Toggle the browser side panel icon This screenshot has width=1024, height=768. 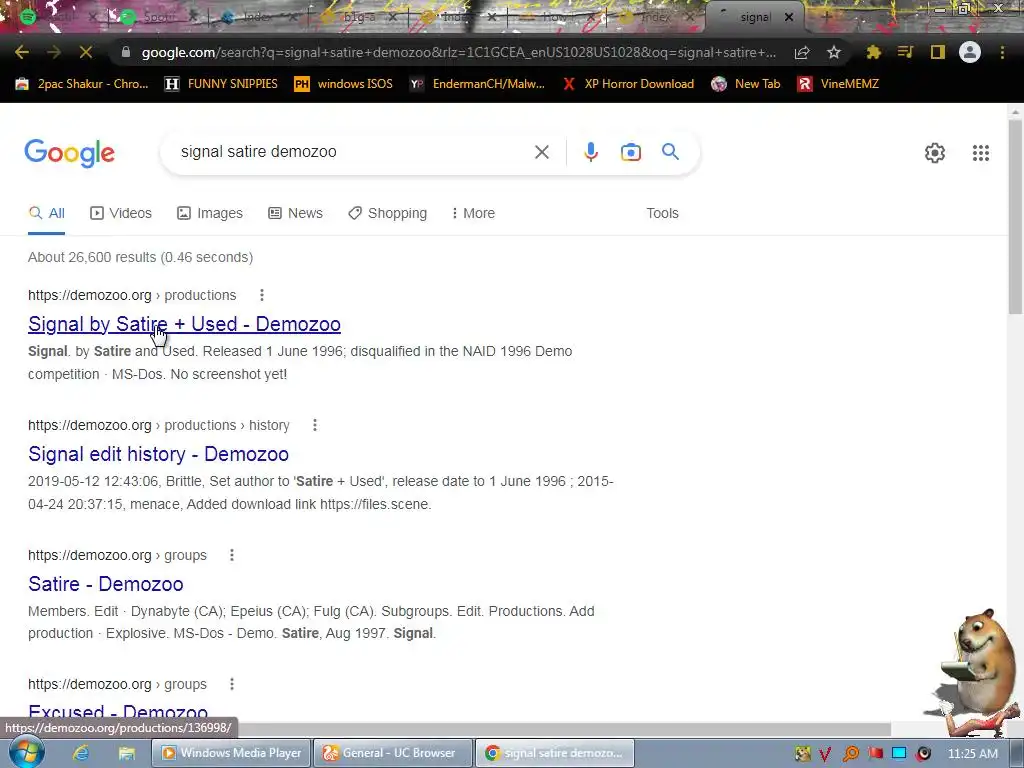coord(938,52)
